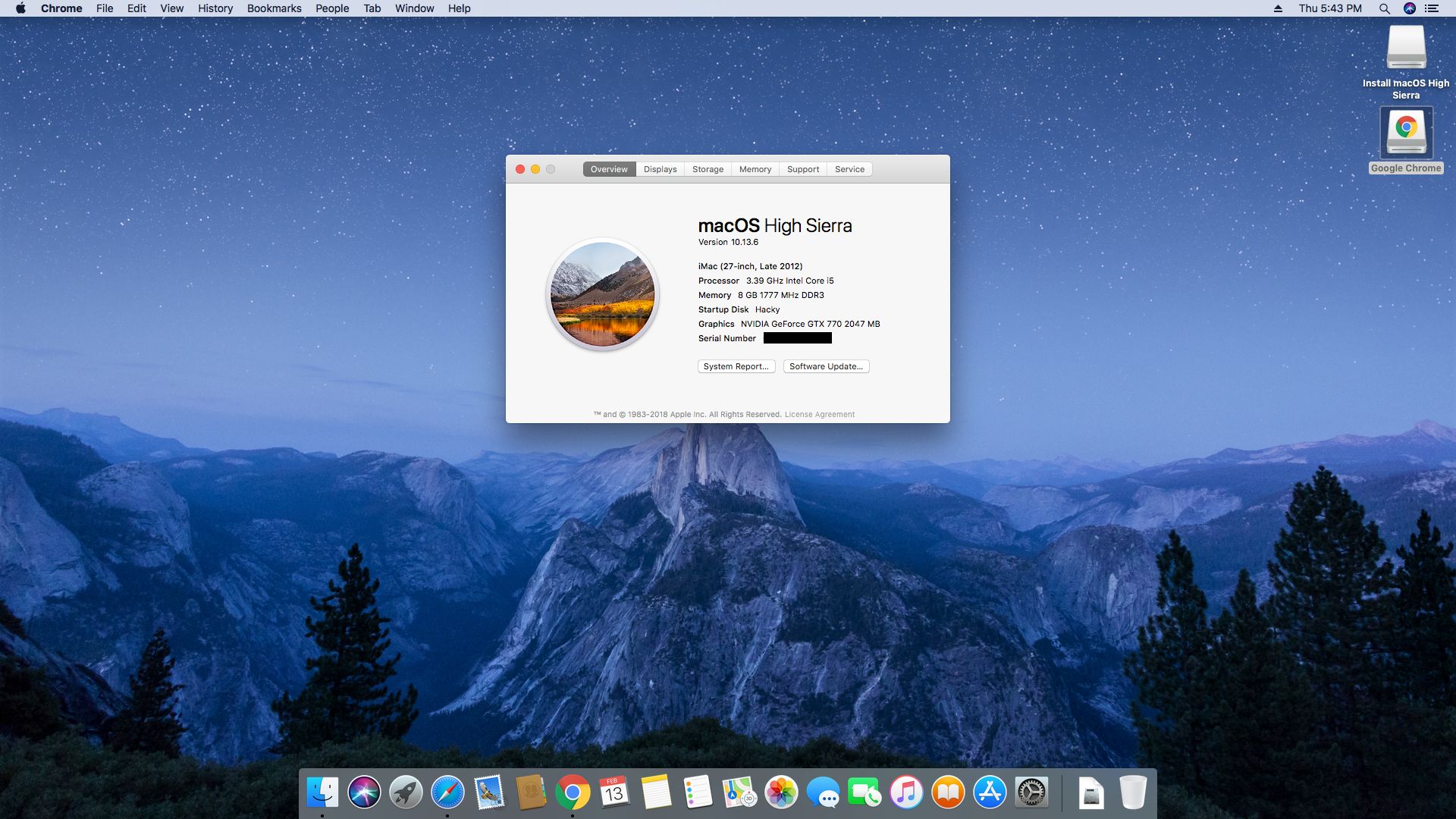Start FaceTime from the Dock

865,792
